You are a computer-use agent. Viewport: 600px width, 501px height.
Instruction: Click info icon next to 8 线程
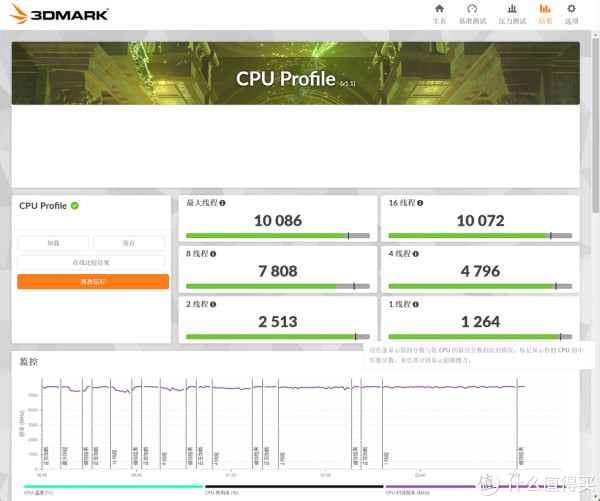click(x=213, y=254)
